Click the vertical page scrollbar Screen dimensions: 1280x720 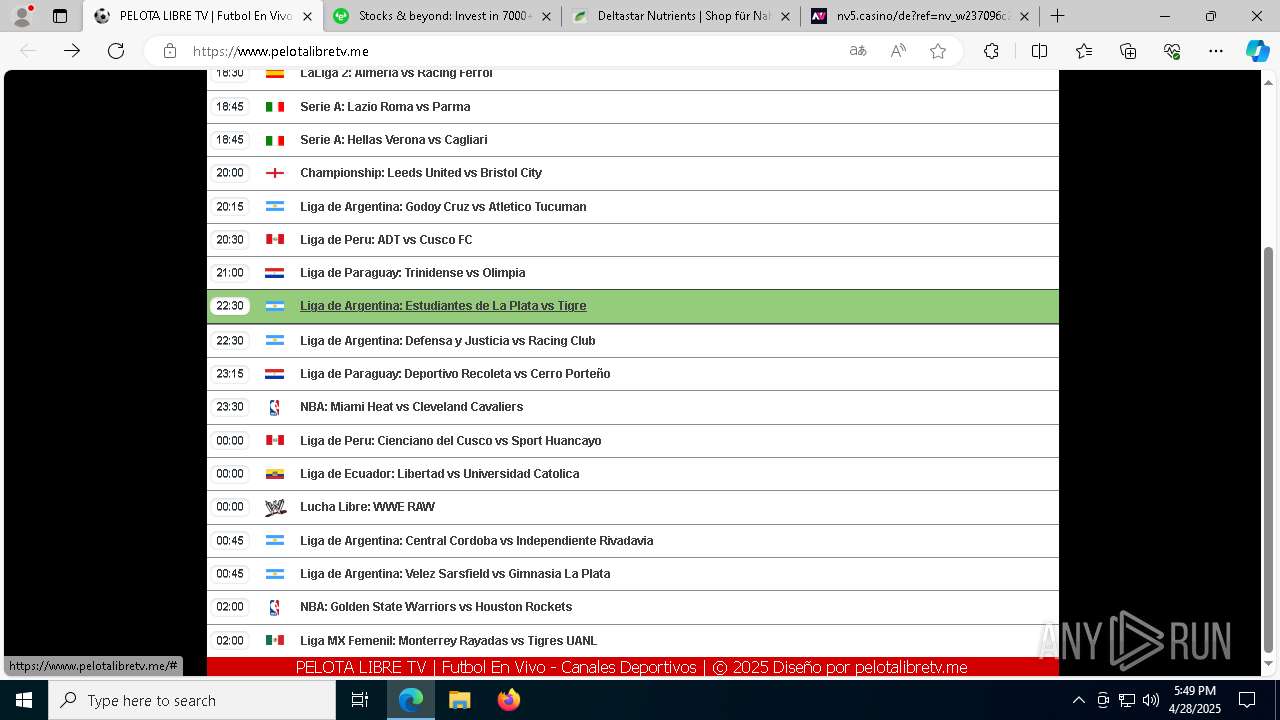point(1269,449)
